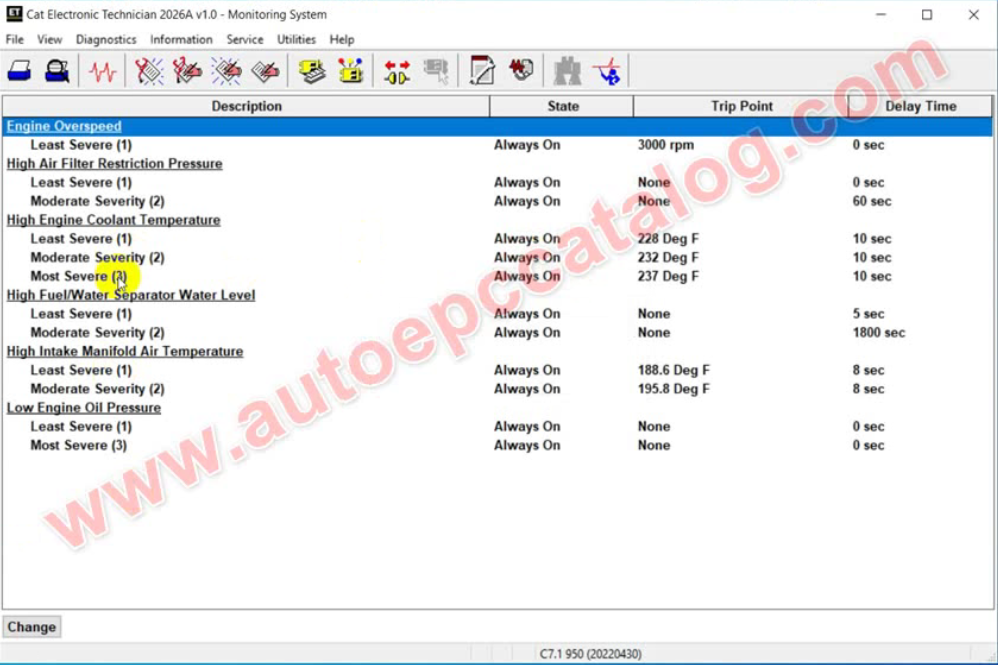This screenshot has height=665, width=998.
Task: Click the Delay Time column header
Action: pos(918,106)
